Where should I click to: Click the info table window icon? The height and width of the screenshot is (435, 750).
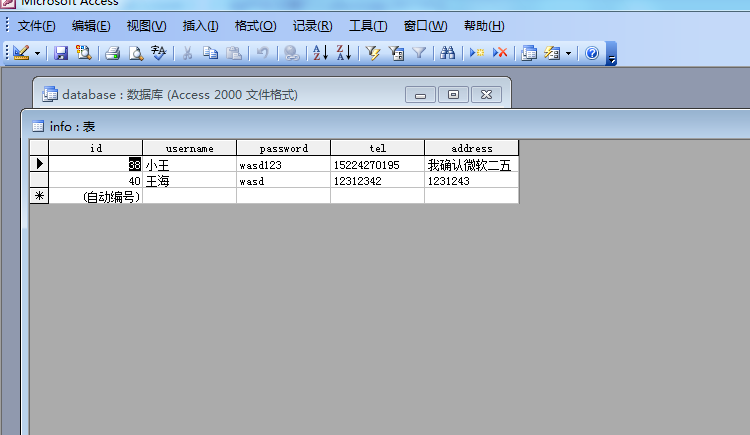tap(38, 126)
